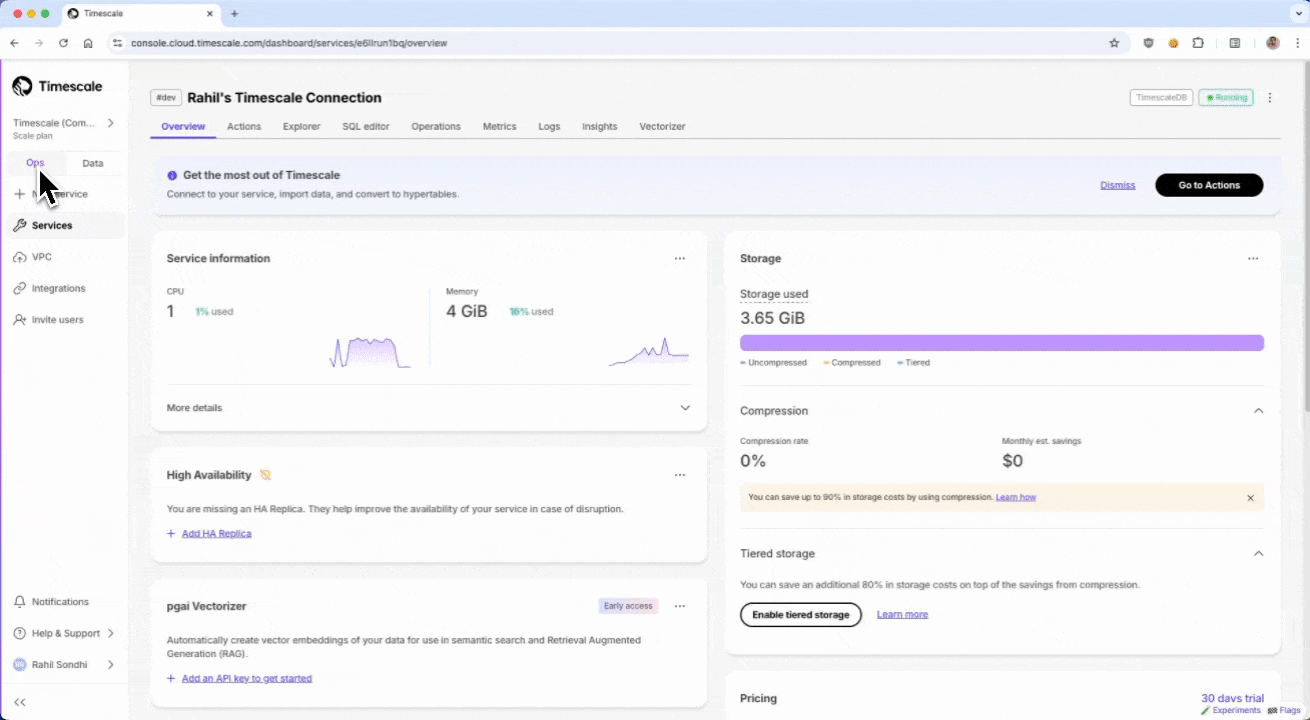This screenshot has width=1310, height=720.
Task: Open the SQL editor tab
Action: point(365,127)
